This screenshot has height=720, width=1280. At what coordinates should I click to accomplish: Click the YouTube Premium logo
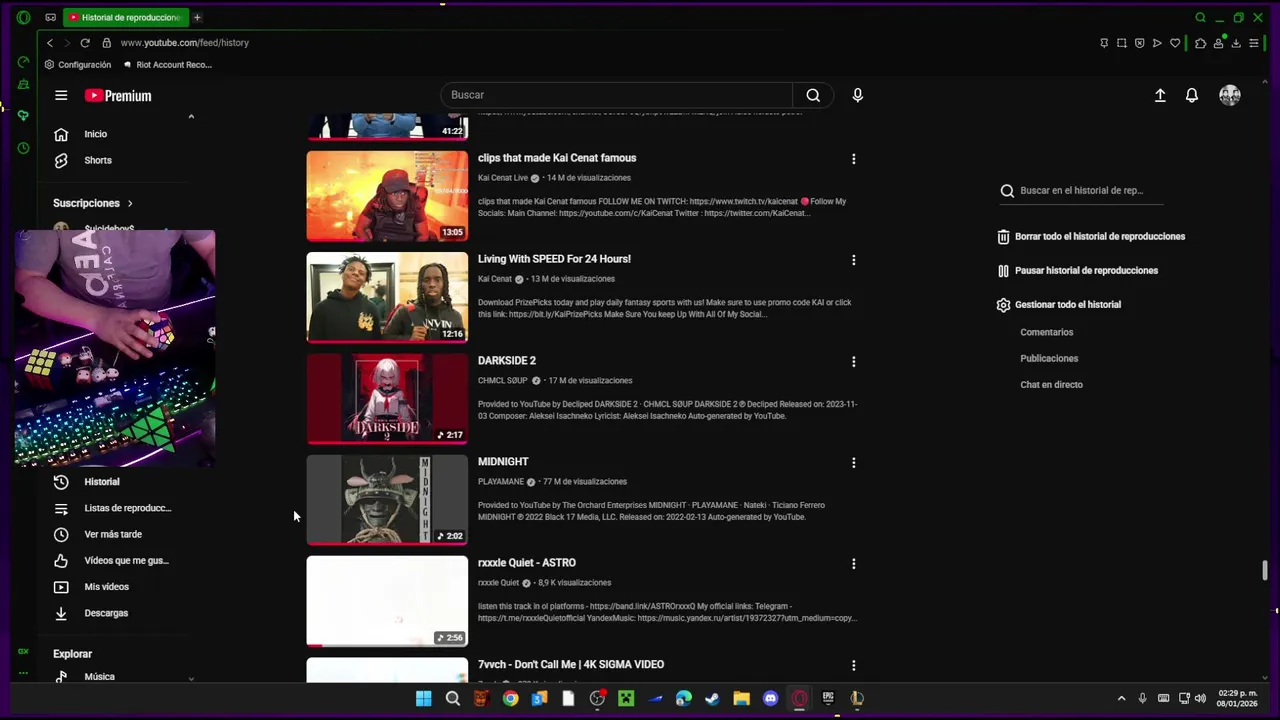118,96
